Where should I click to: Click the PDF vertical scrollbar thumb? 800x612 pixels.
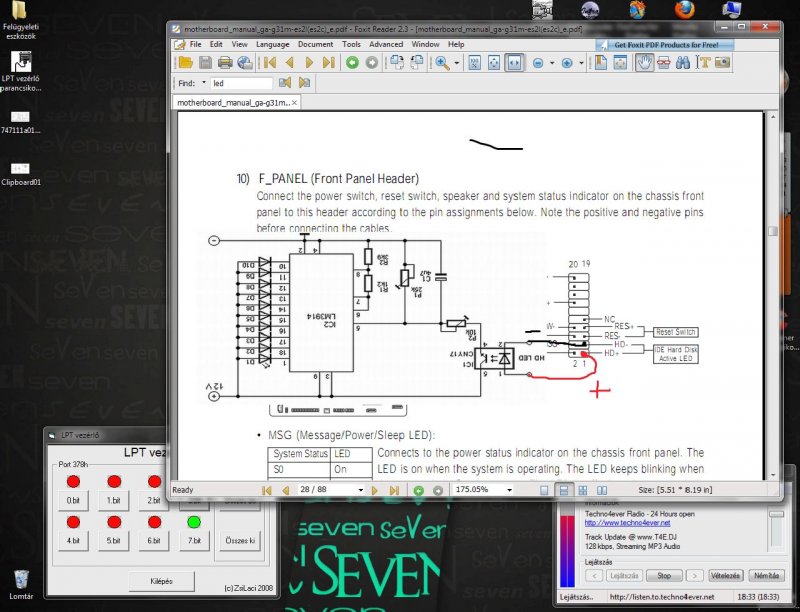click(772, 231)
